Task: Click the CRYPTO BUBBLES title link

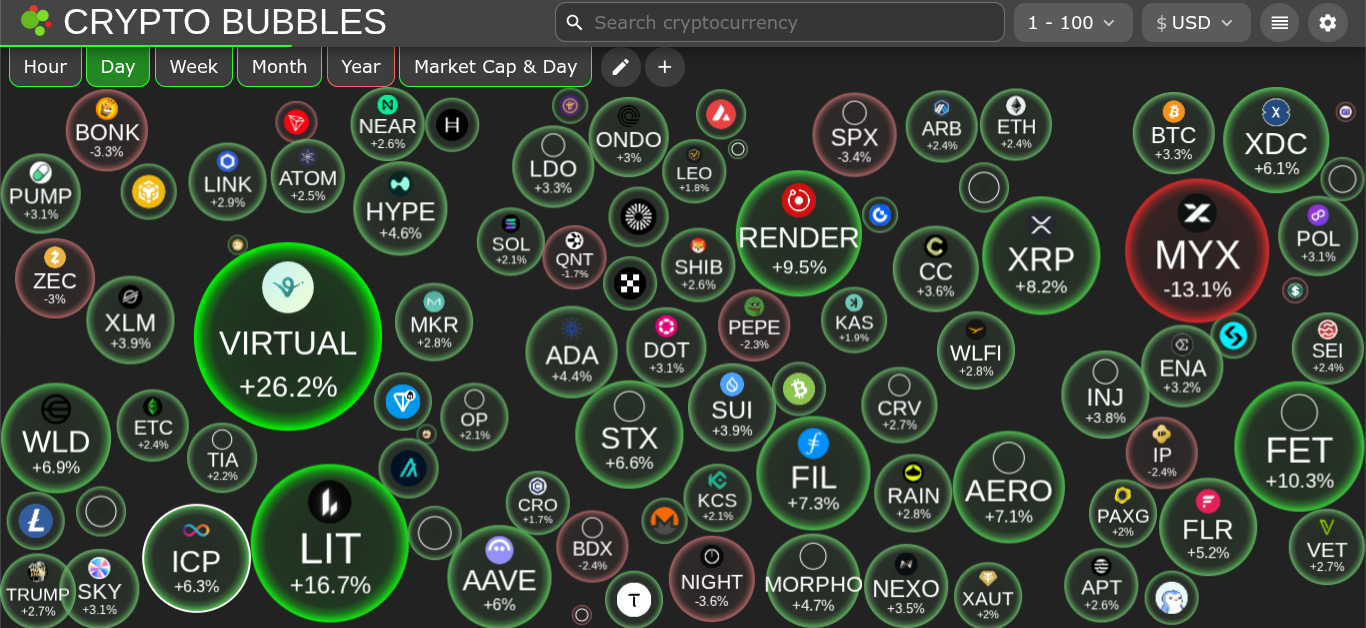Action: pyautogui.click(x=225, y=21)
